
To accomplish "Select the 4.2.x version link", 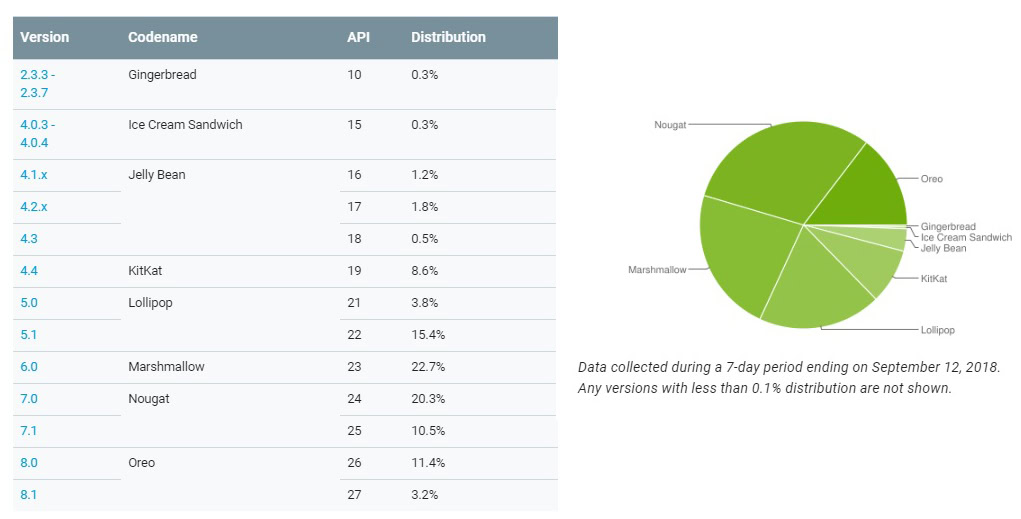I will coord(33,207).
